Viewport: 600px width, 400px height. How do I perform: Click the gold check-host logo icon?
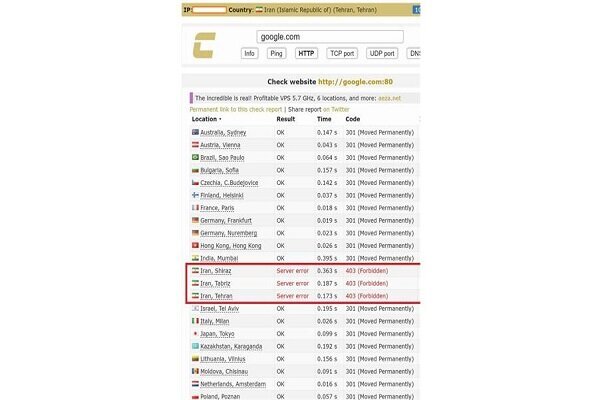pos(204,45)
